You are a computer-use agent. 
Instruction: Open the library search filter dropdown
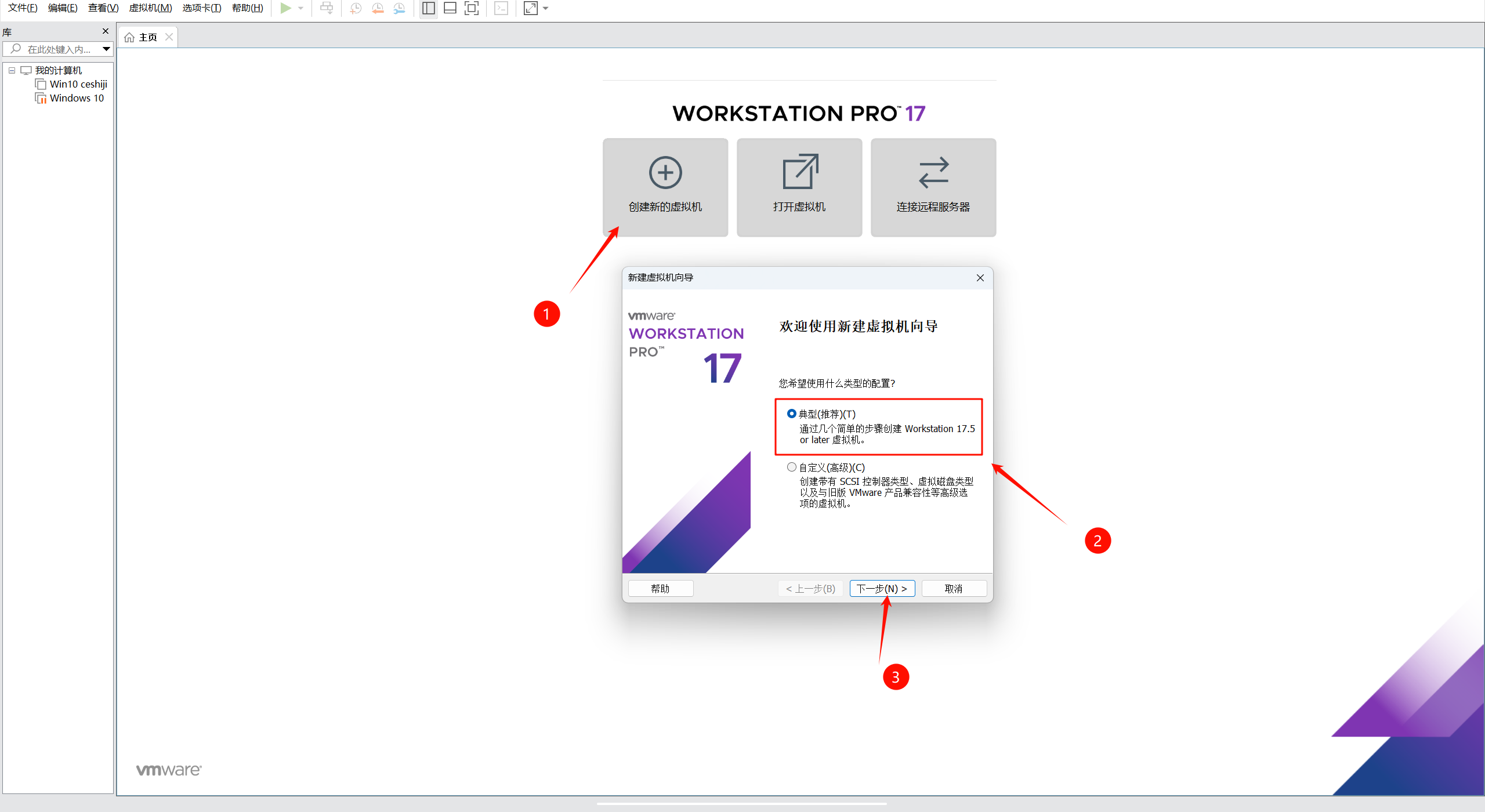coord(106,49)
